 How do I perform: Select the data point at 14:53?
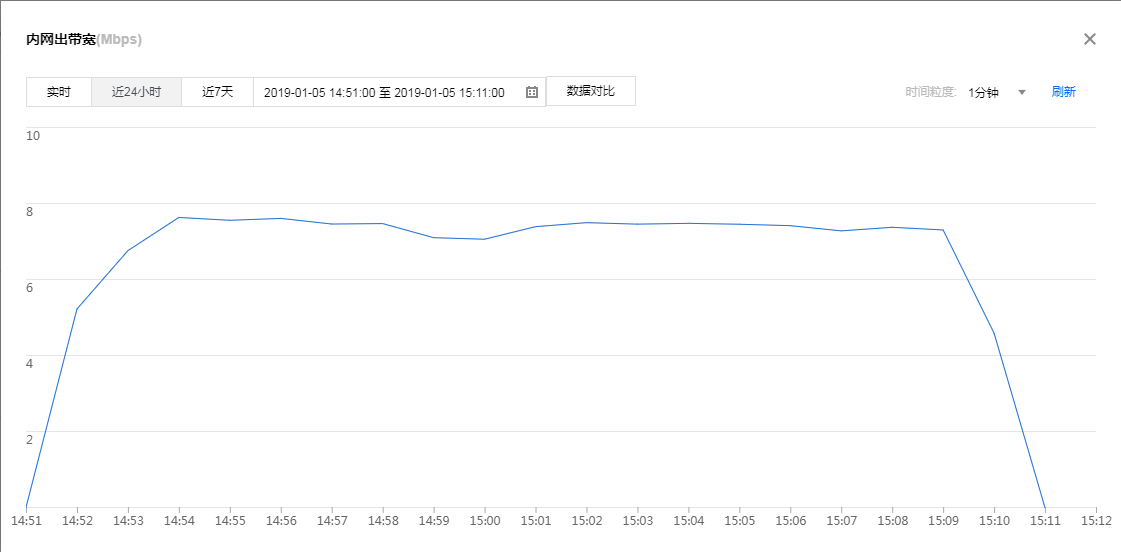coord(128,250)
